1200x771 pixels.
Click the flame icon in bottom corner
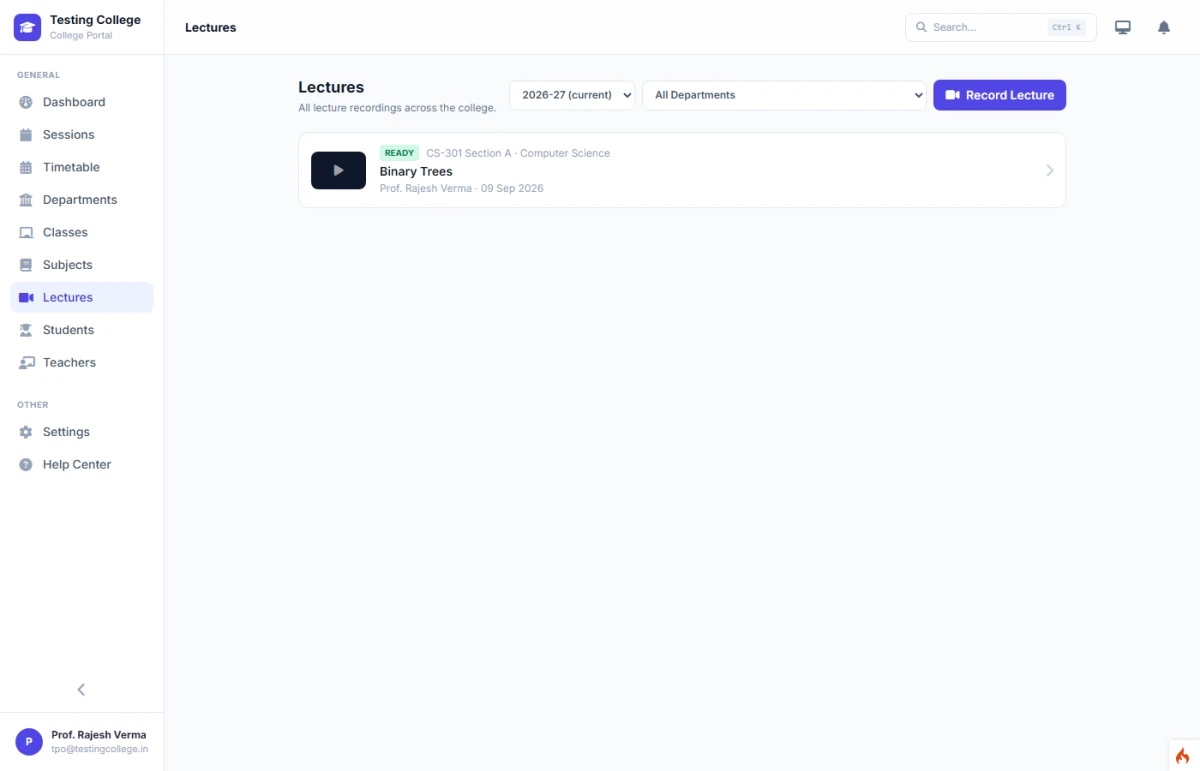[x=1183, y=756]
